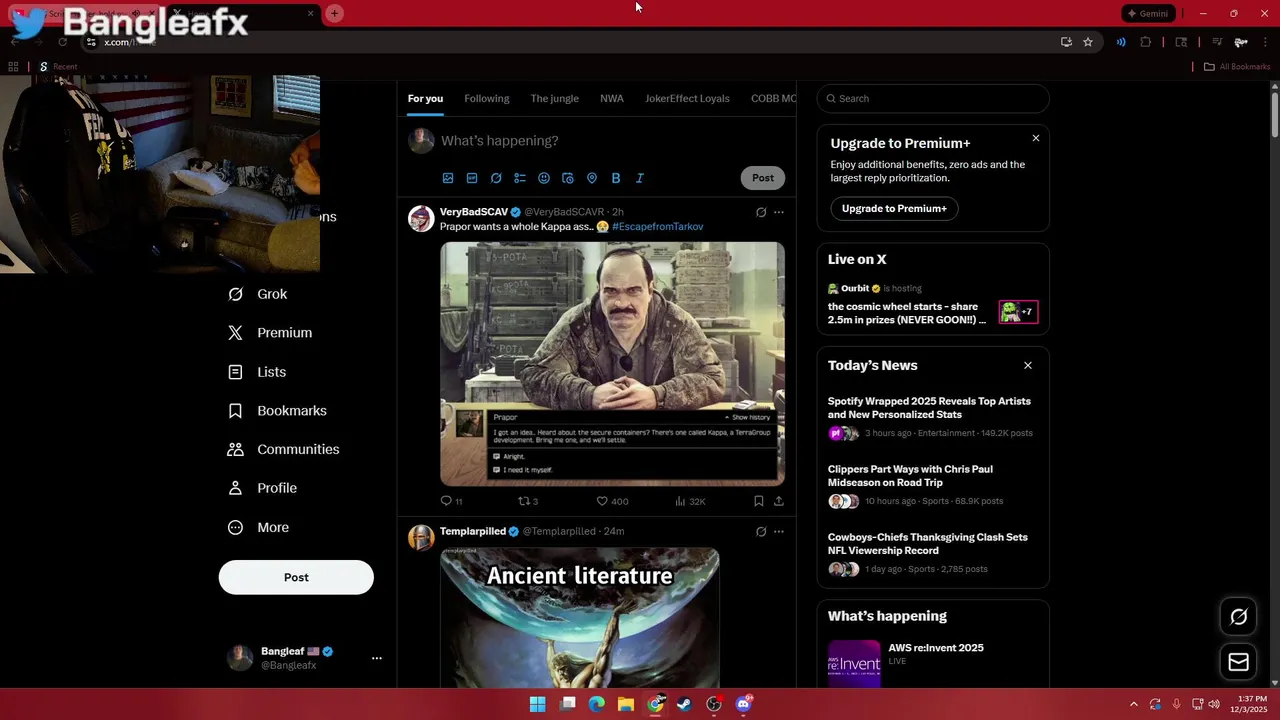This screenshot has height=720, width=1280.
Task: Open the Chrome three-dot menu
Action: tap(1266, 42)
